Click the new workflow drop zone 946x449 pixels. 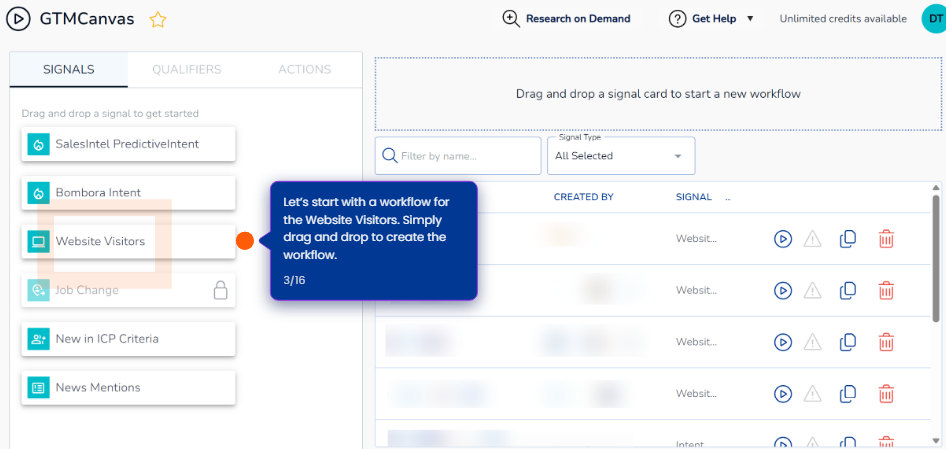pos(658,94)
